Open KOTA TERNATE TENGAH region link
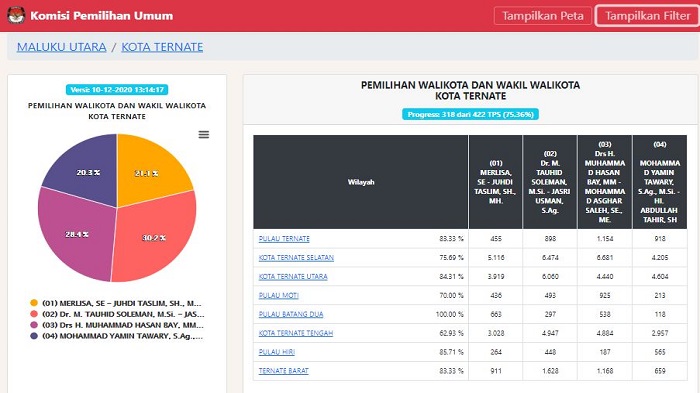 click(296, 333)
